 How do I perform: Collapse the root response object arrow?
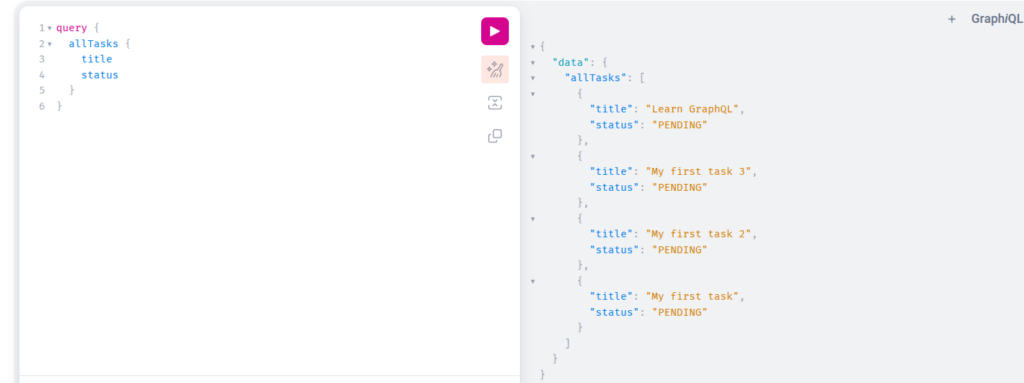(x=533, y=46)
